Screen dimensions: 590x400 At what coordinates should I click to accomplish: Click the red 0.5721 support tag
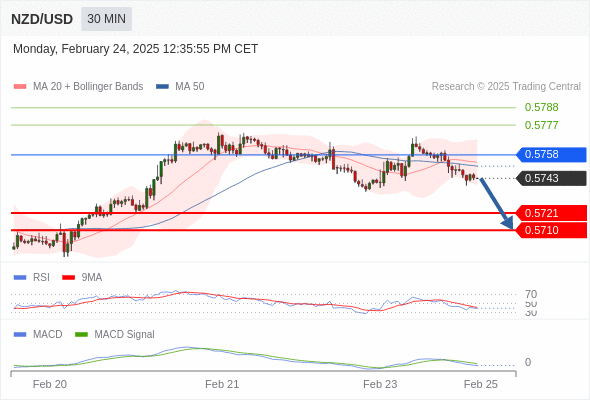tap(551, 213)
